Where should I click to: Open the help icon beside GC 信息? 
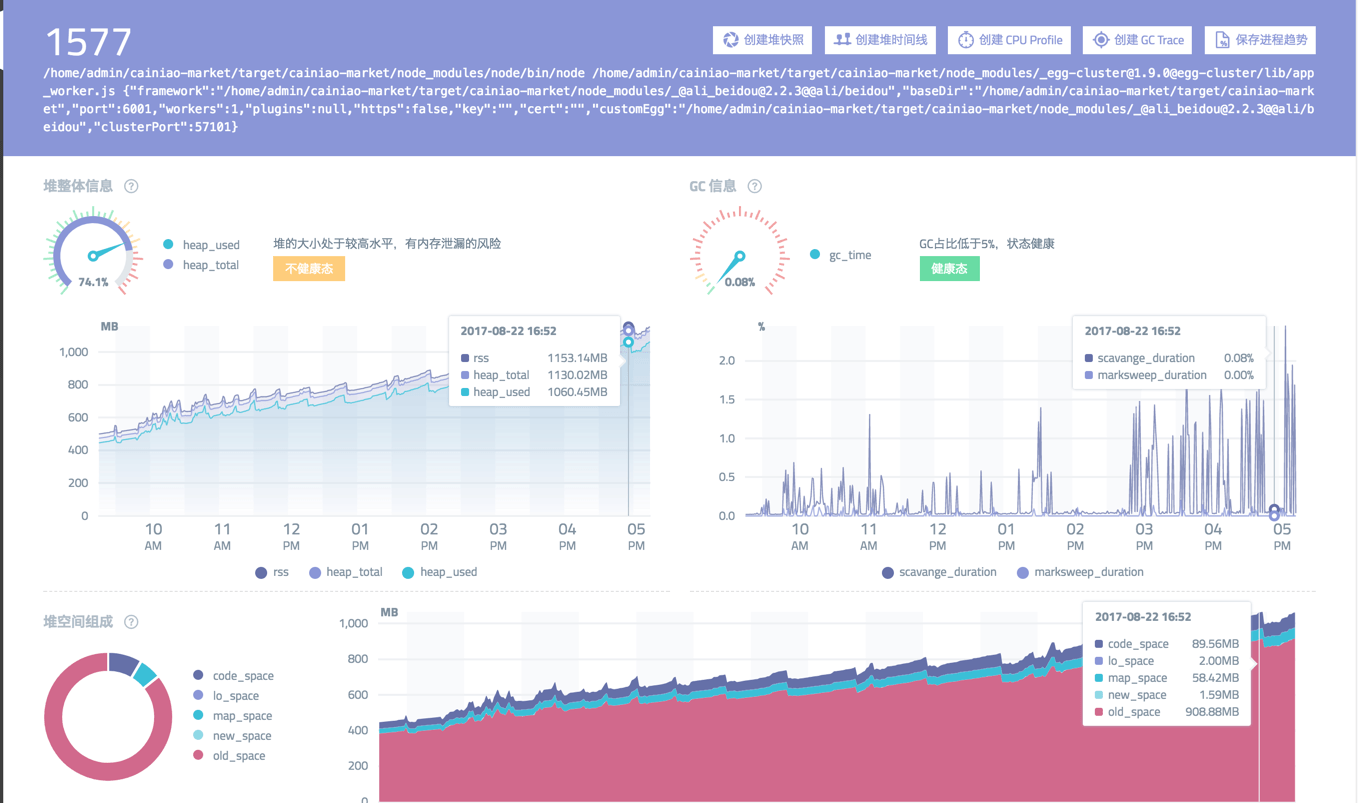tap(755, 186)
